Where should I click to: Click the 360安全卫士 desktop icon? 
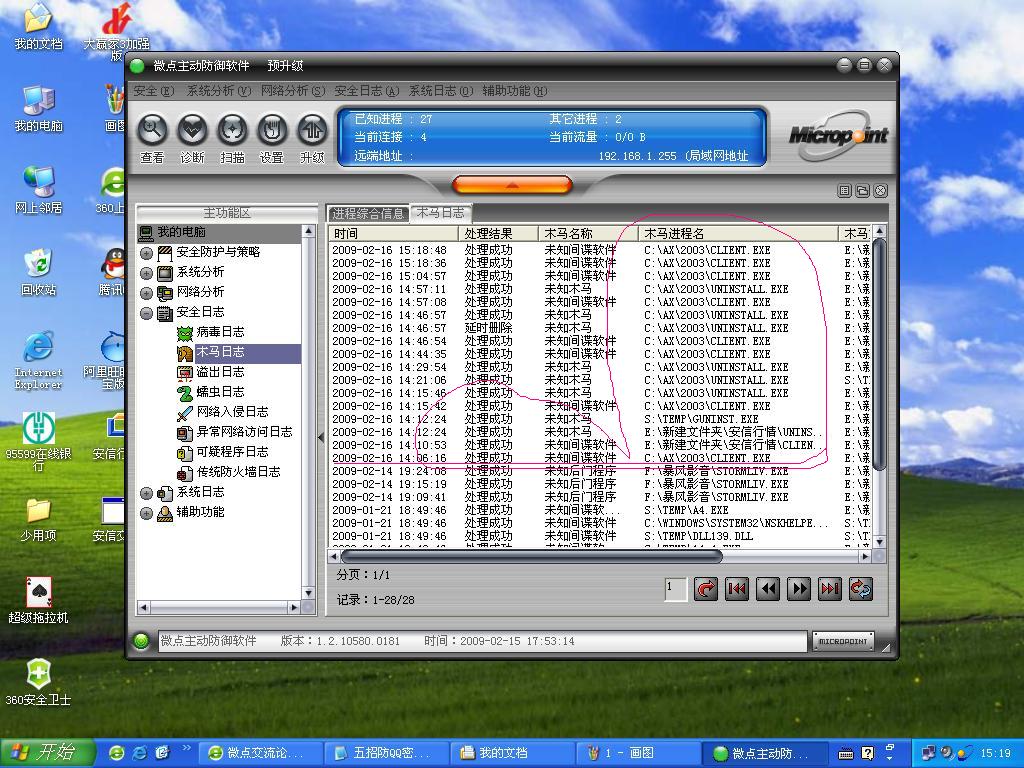point(38,682)
